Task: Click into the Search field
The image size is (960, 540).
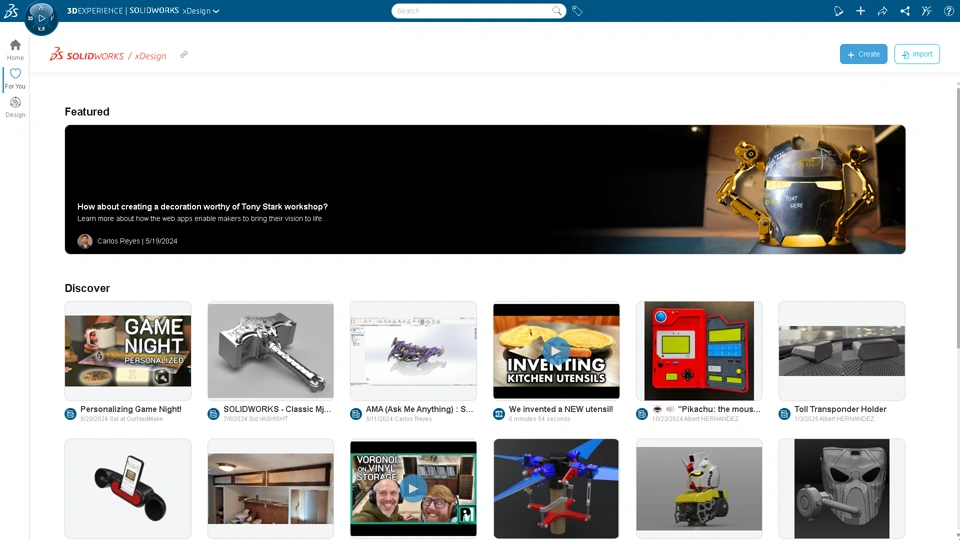Action: 473,11
